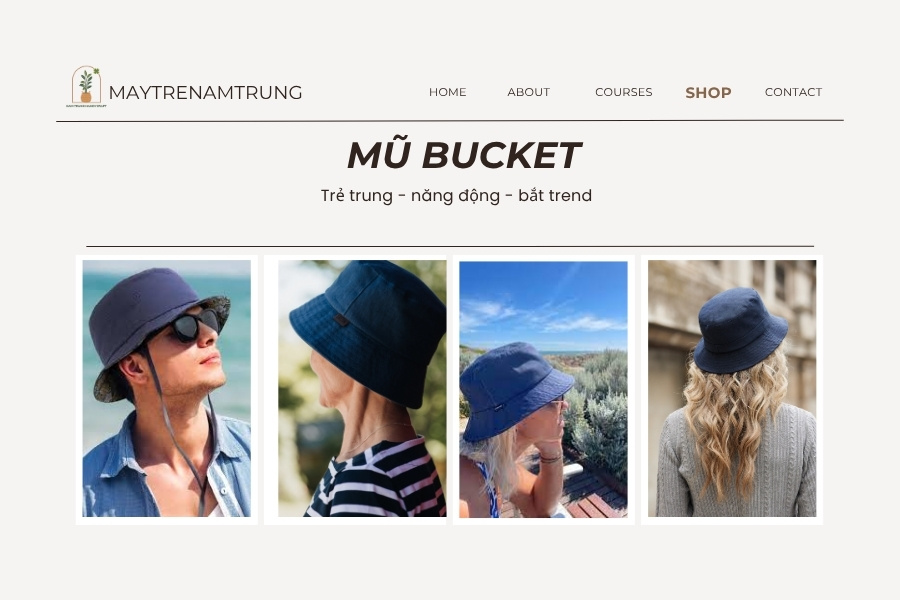
Task: Open the photo with striped shirt
Action: click(x=362, y=389)
